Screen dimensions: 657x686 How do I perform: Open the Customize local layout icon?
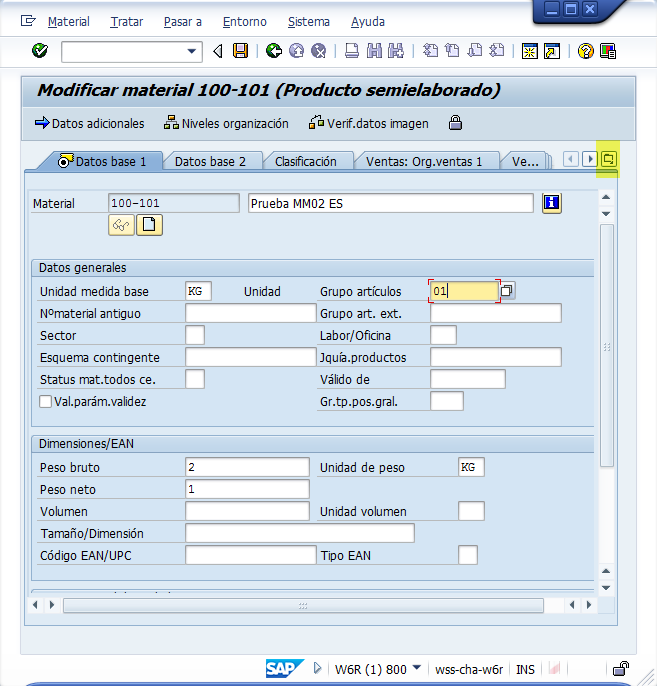click(x=608, y=51)
